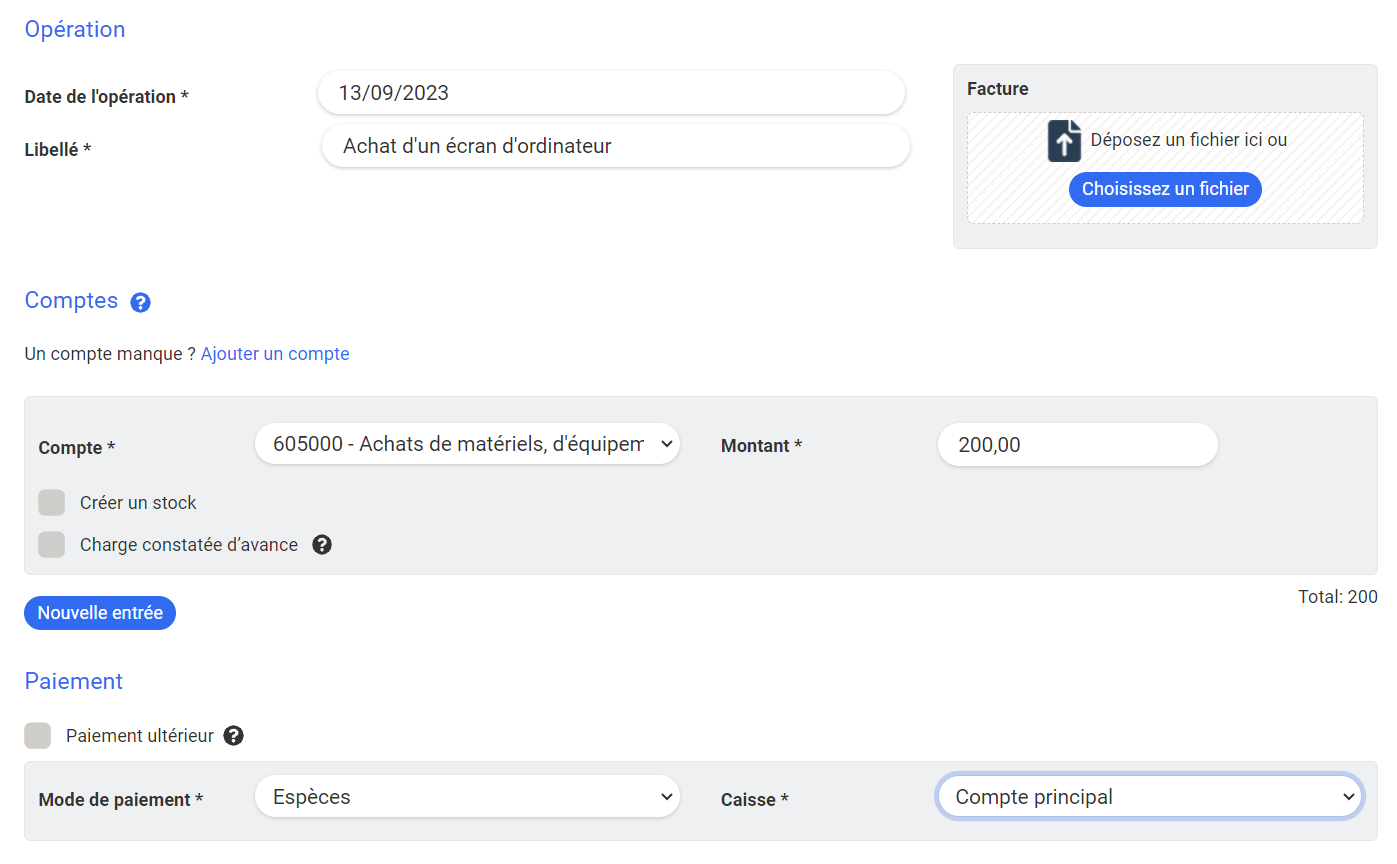Screen dimensions: 1397x864
Task: Click the Libellé input field
Action: 616,146
